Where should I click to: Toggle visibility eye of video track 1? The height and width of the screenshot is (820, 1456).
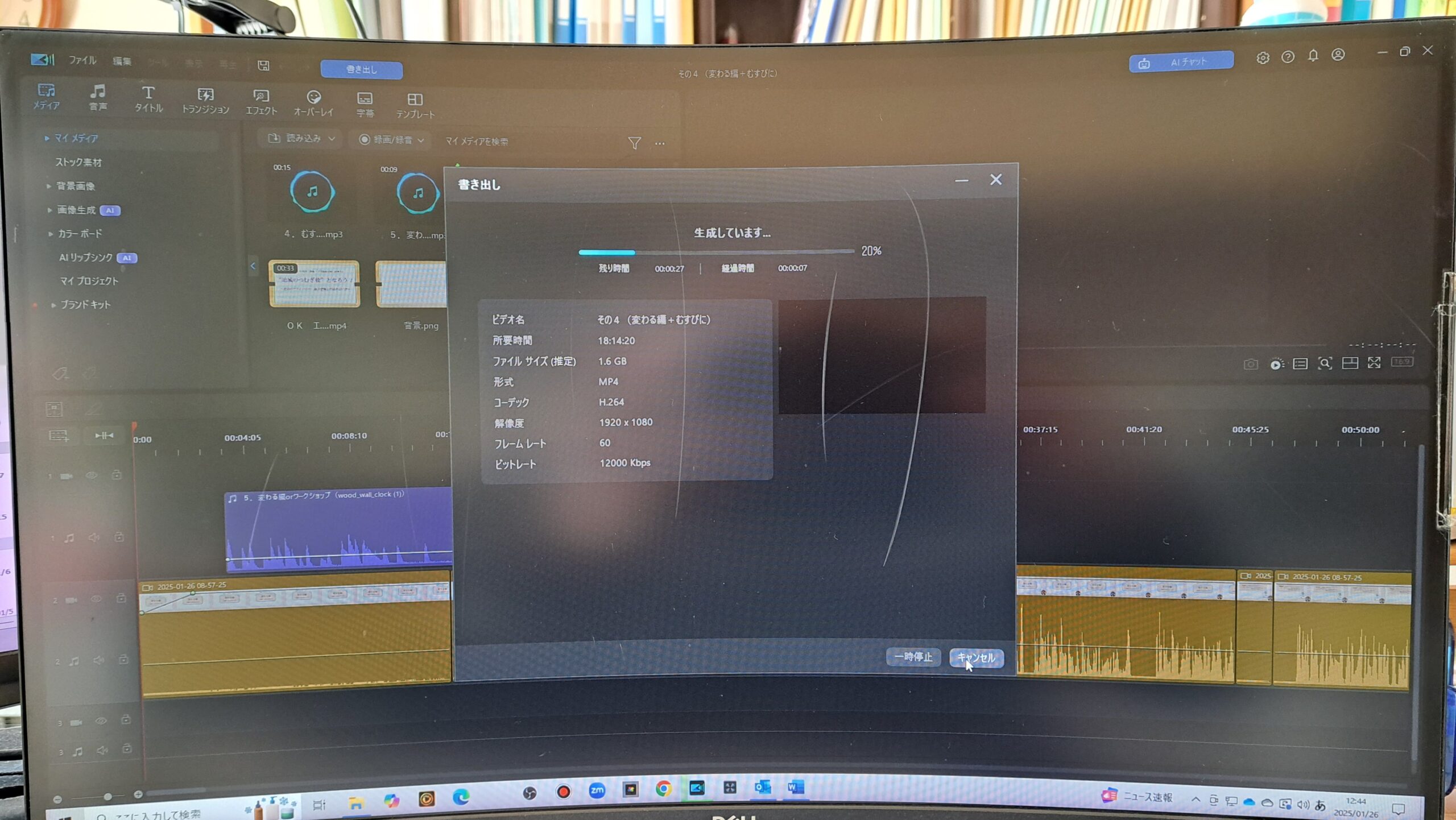tap(91, 475)
